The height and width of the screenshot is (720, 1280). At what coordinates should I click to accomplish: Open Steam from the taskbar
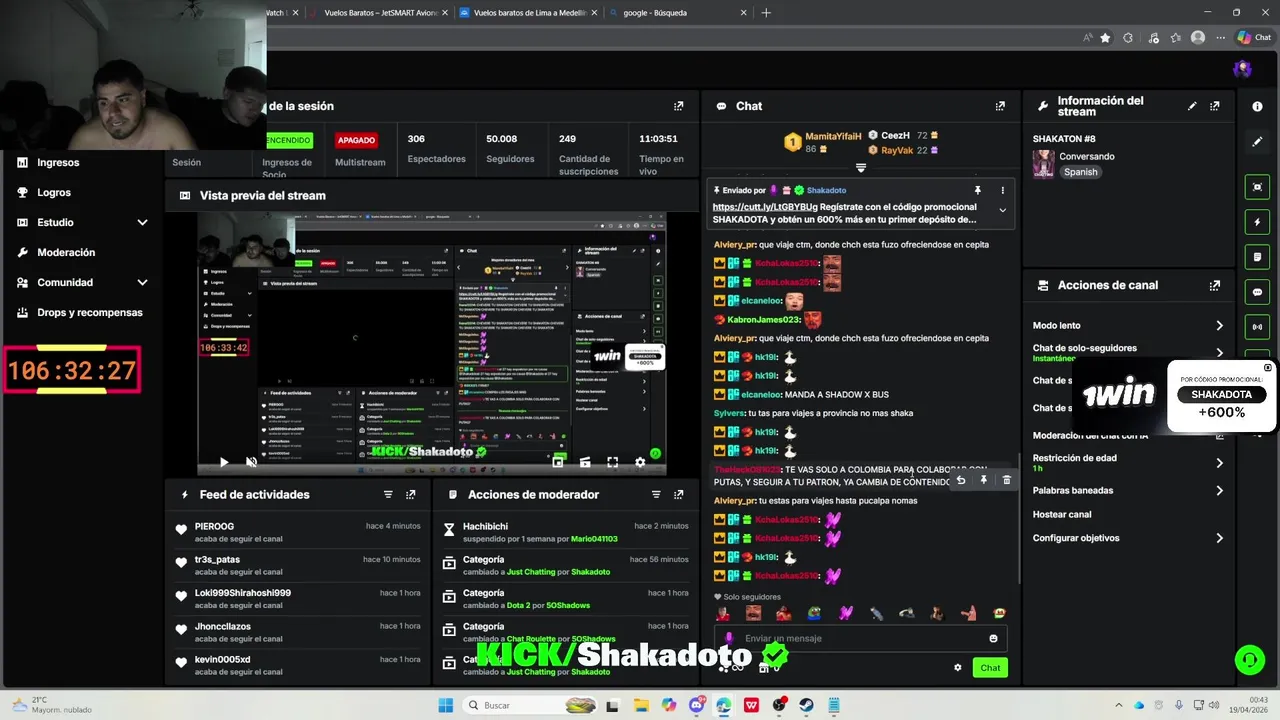tap(806, 705)
